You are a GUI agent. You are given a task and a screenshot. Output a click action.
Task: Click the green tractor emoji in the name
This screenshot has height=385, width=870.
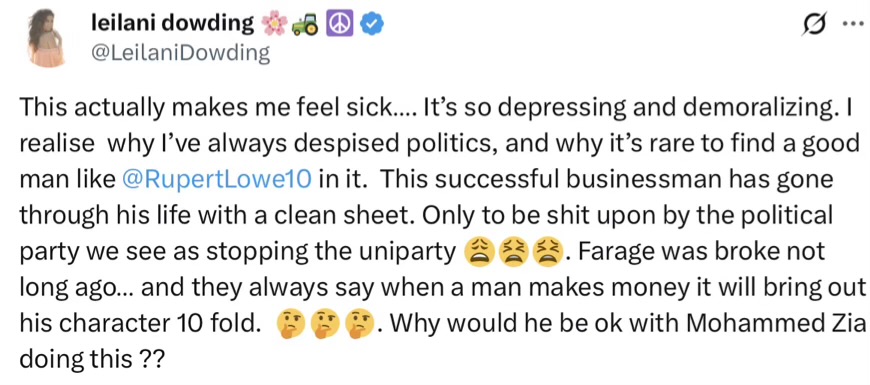pos(305,26)
